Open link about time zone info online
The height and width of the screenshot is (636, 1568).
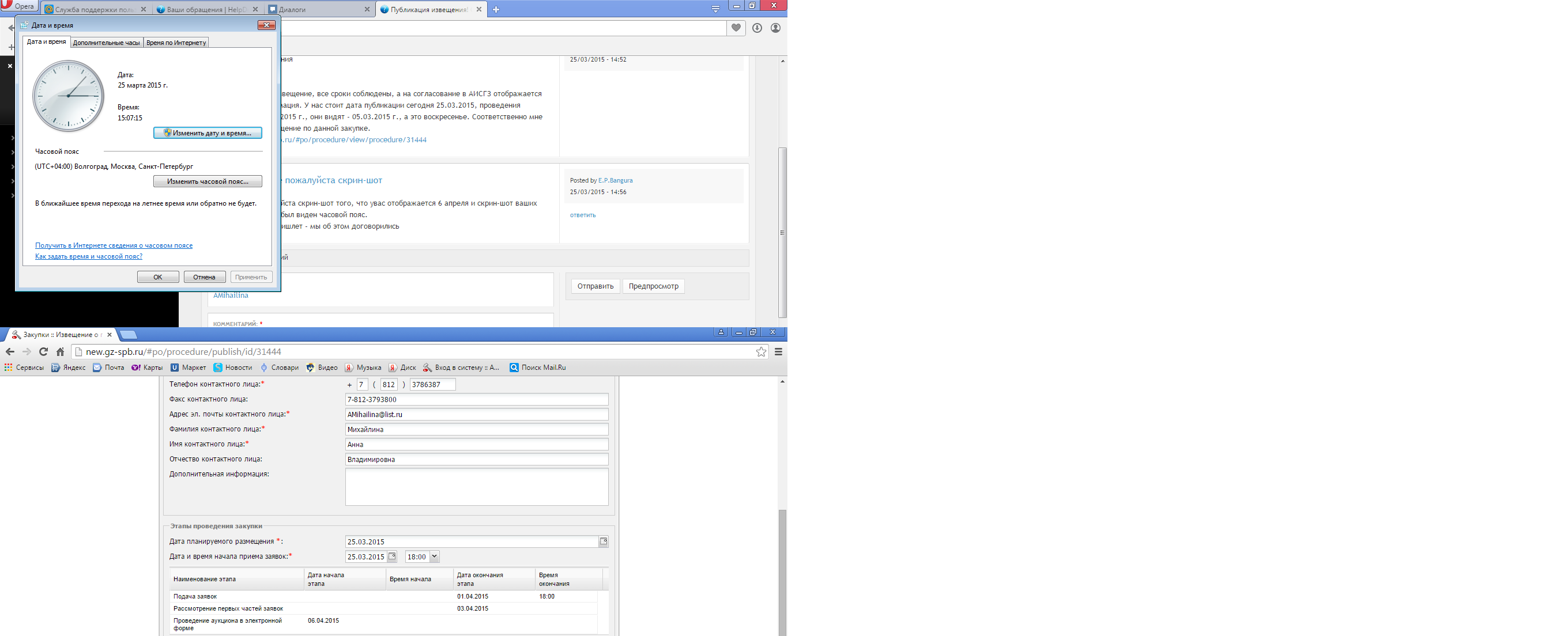(114, 245)
